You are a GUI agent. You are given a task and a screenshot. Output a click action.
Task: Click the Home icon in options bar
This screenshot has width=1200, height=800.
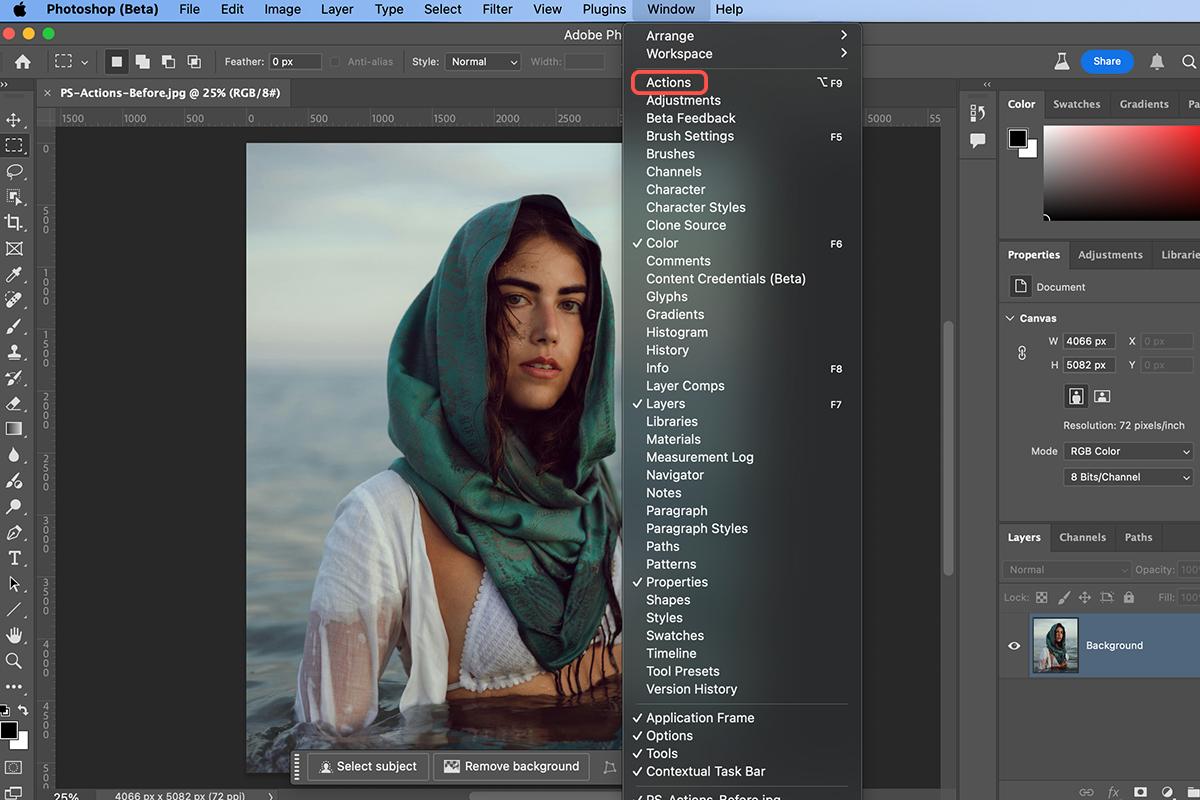pyautogui.click(x=22, y=62)
